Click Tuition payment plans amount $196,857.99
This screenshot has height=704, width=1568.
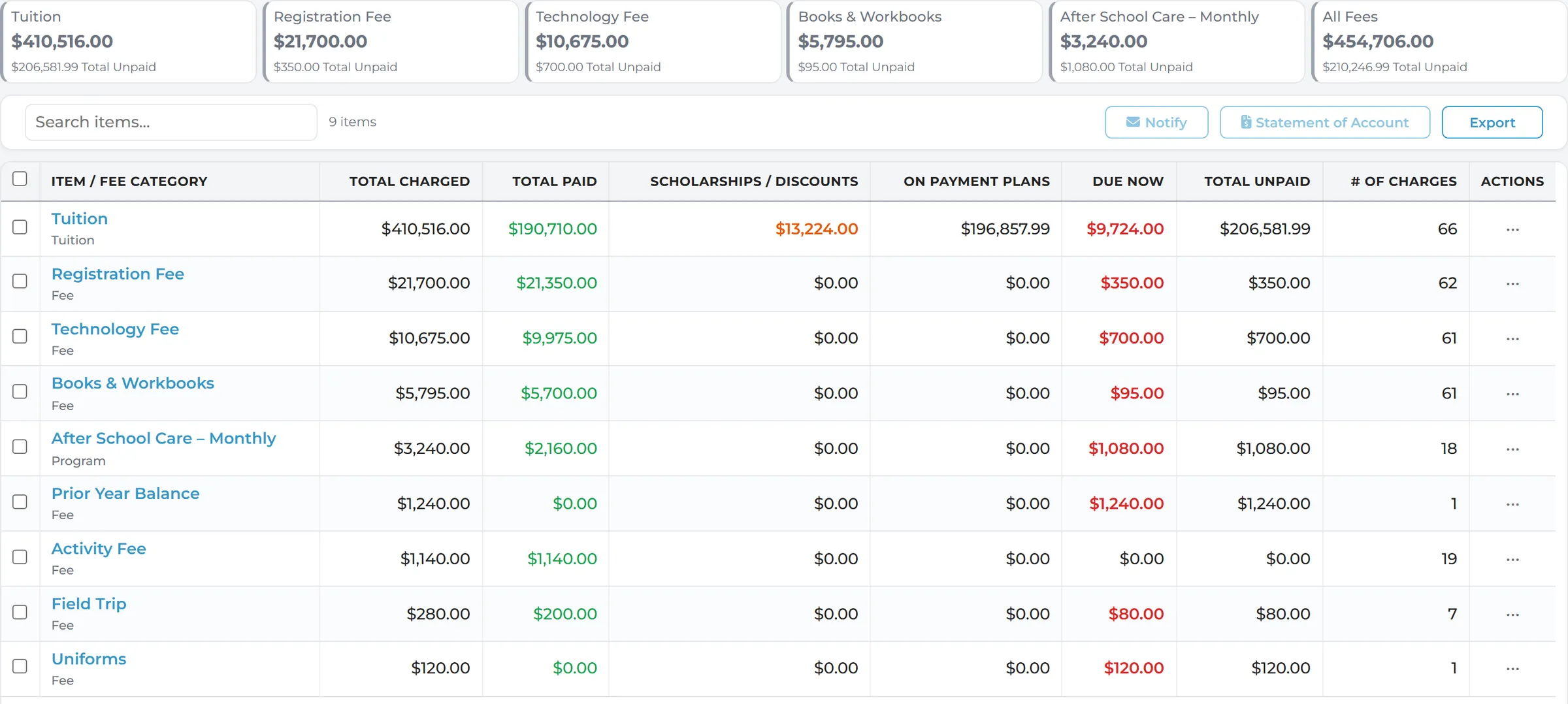click(1005, 229)
